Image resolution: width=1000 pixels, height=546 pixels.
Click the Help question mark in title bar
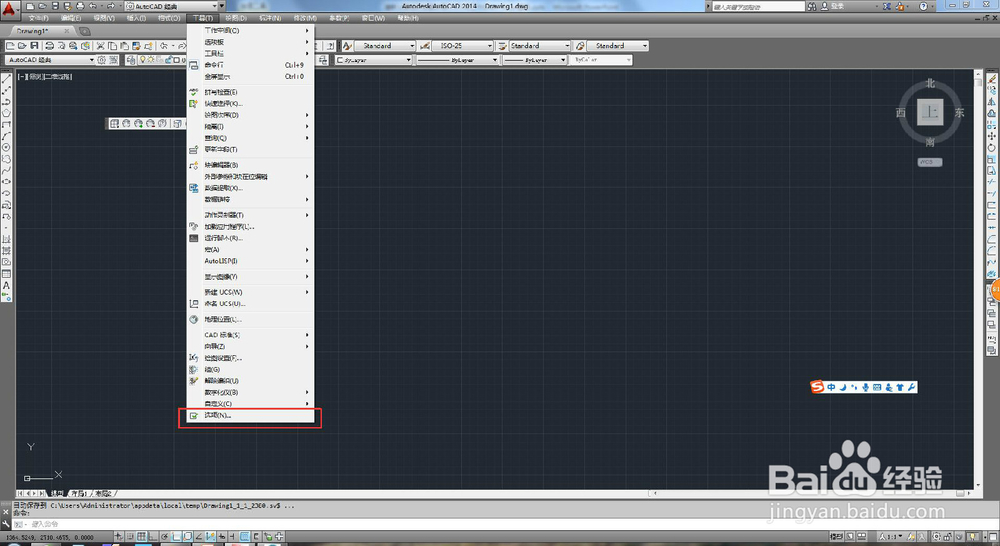click(x=923, y=6)
